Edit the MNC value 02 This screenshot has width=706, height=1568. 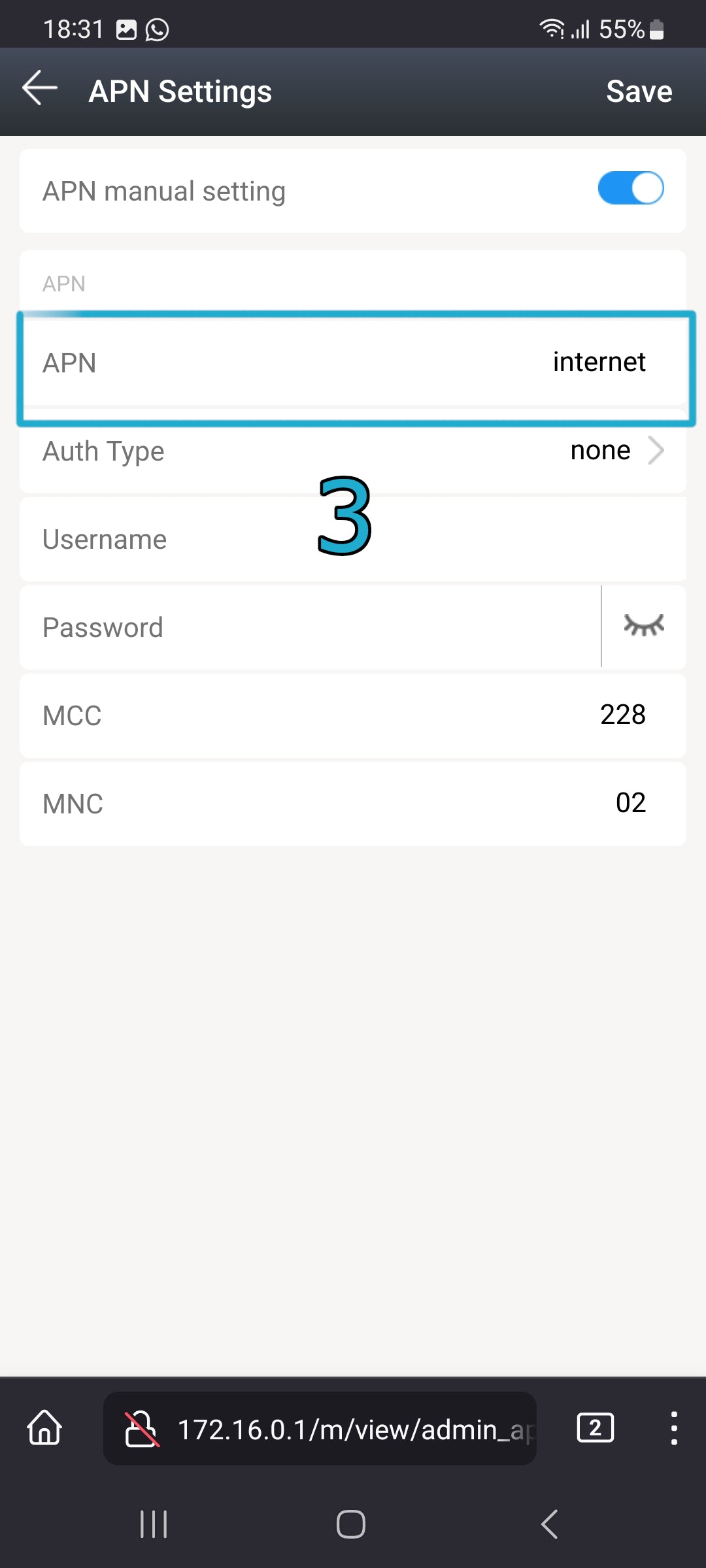(x=630, y=803)
